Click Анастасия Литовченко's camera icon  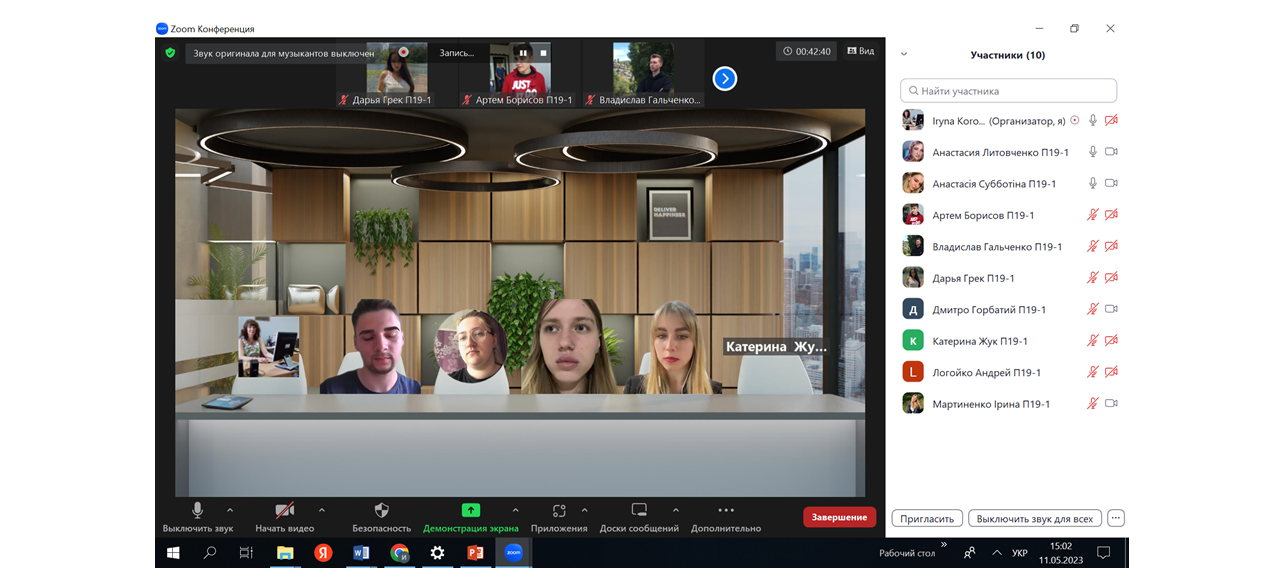coord(1111,152)
